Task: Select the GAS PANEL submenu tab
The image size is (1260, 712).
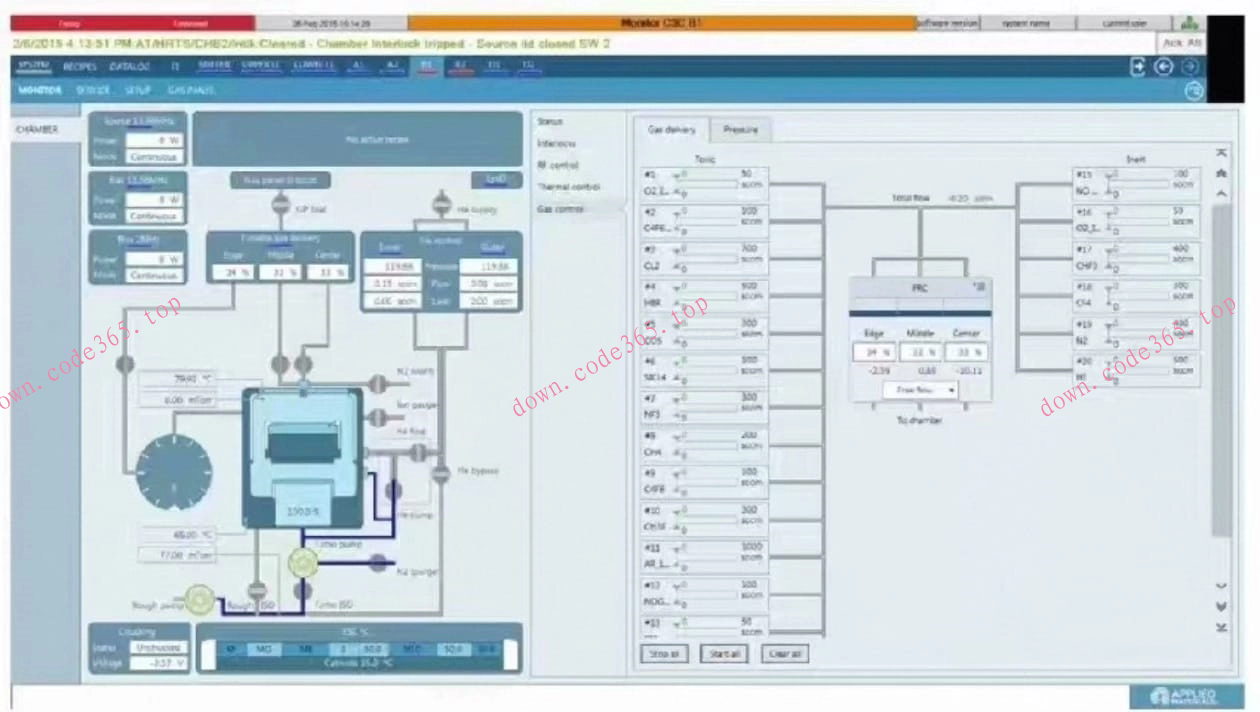Action: click(191, 90)
